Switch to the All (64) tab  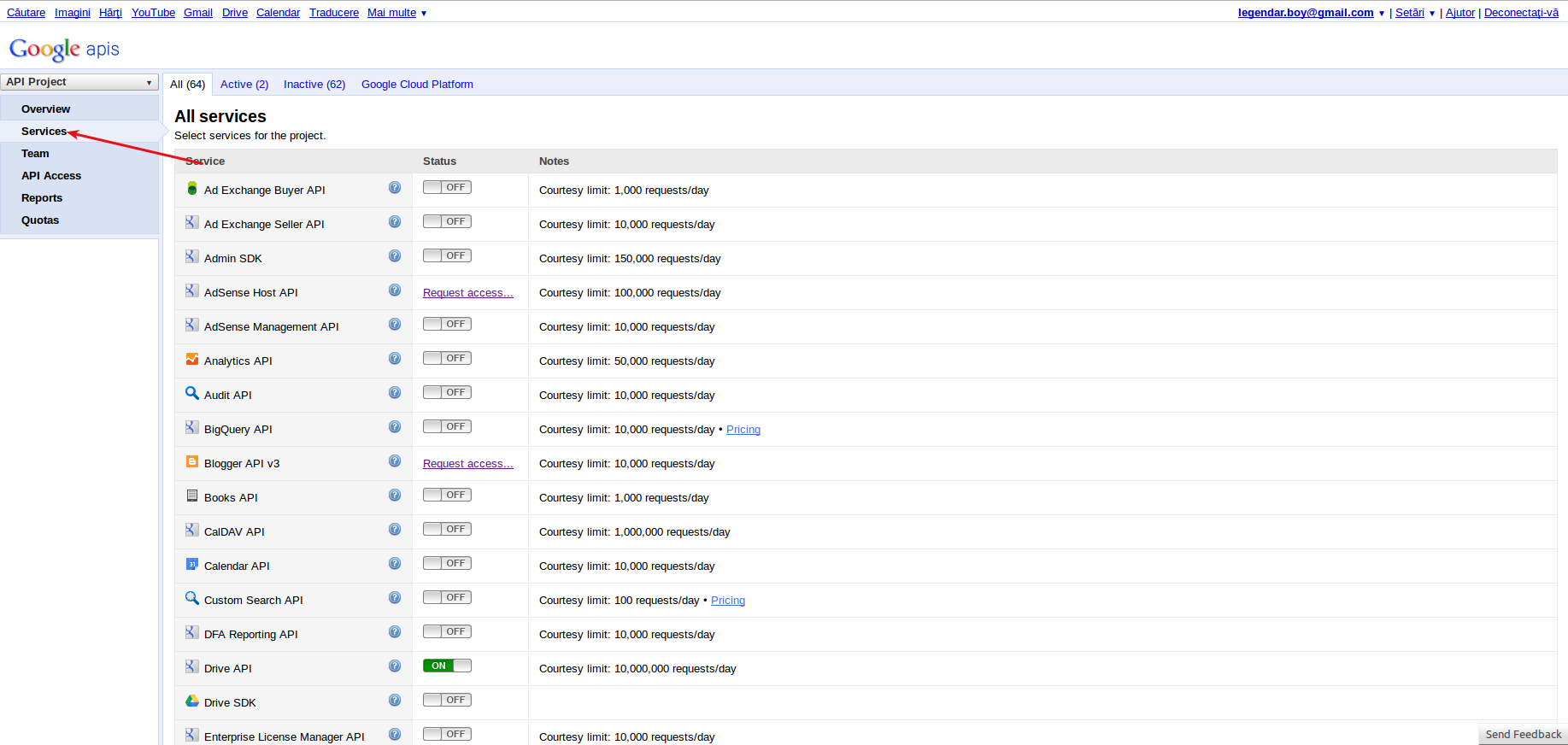(x=187, y=84)
